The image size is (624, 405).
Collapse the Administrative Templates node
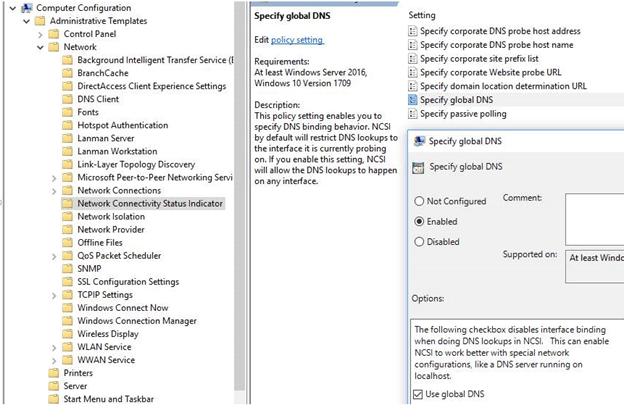pyautogui.click(x=26, y=21)
